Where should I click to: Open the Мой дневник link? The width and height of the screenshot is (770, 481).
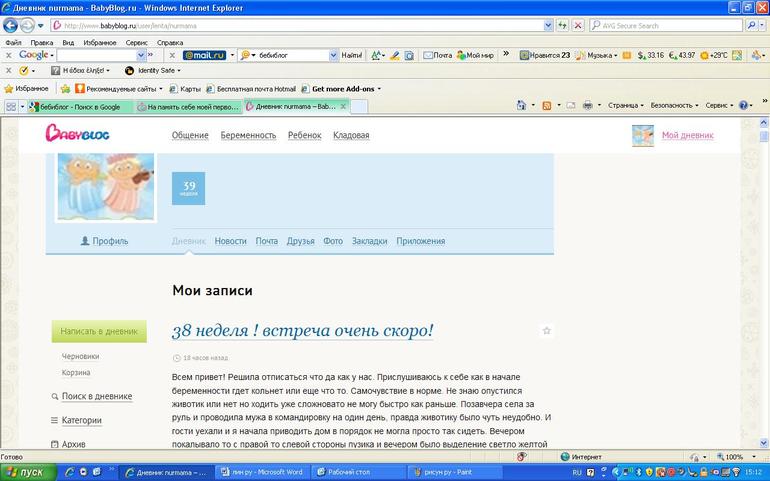pyautogui.click(x=688, y=135)
